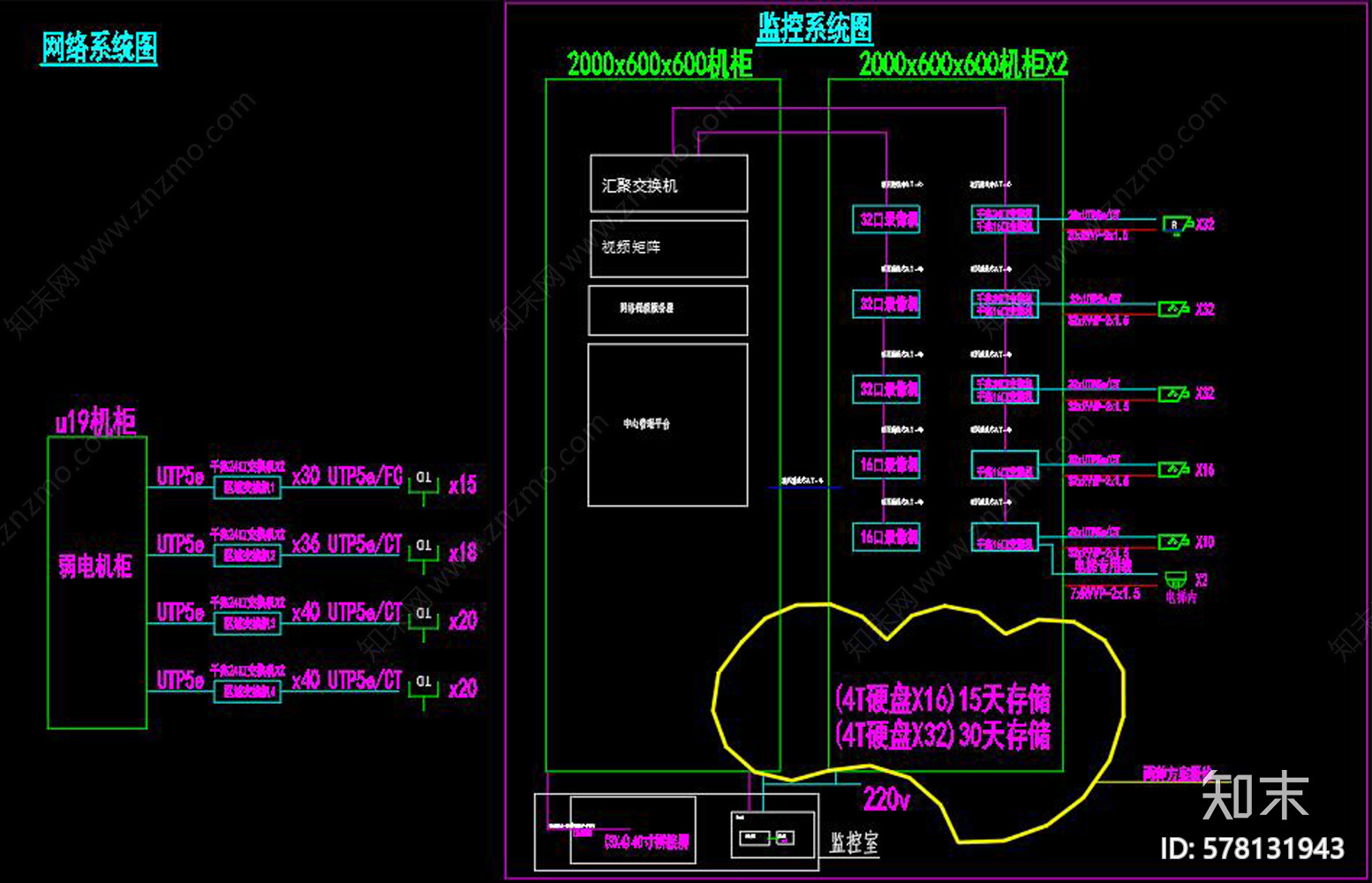Click the "(4T硬盘X16) 15天存储" note
This screenshot has height=883, width=1372.
943,699
